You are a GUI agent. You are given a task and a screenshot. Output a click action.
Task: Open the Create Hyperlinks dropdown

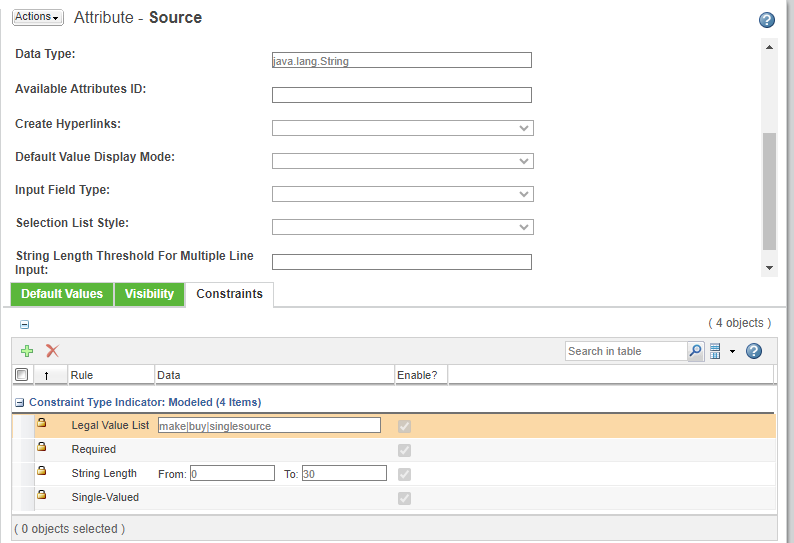point(402,128)
